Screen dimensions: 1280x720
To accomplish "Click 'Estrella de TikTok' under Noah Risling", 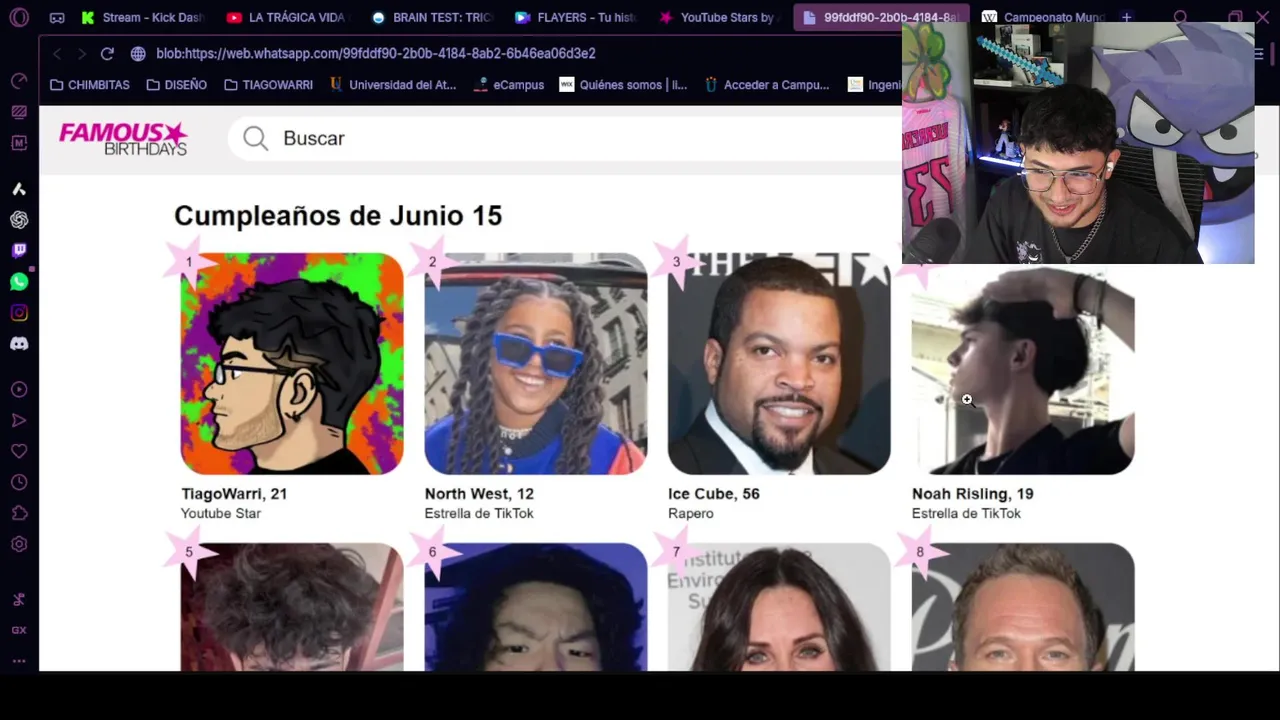I will 966,513.
